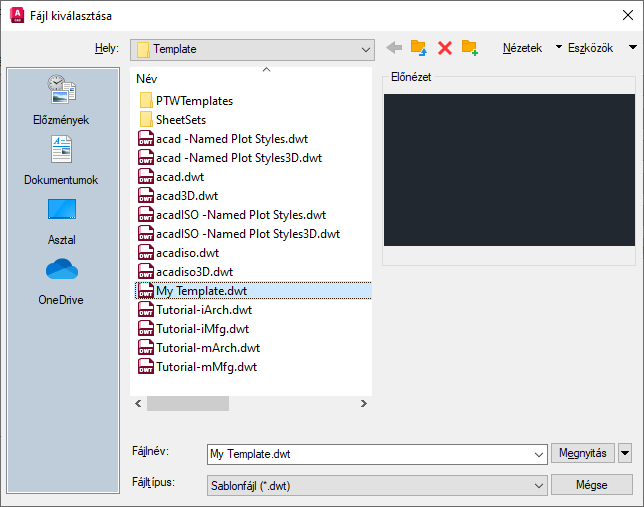The image size is (644, 507).
Task: Select Tutorial-mMfg.dwt file
Action: click(x=198, y=366)
